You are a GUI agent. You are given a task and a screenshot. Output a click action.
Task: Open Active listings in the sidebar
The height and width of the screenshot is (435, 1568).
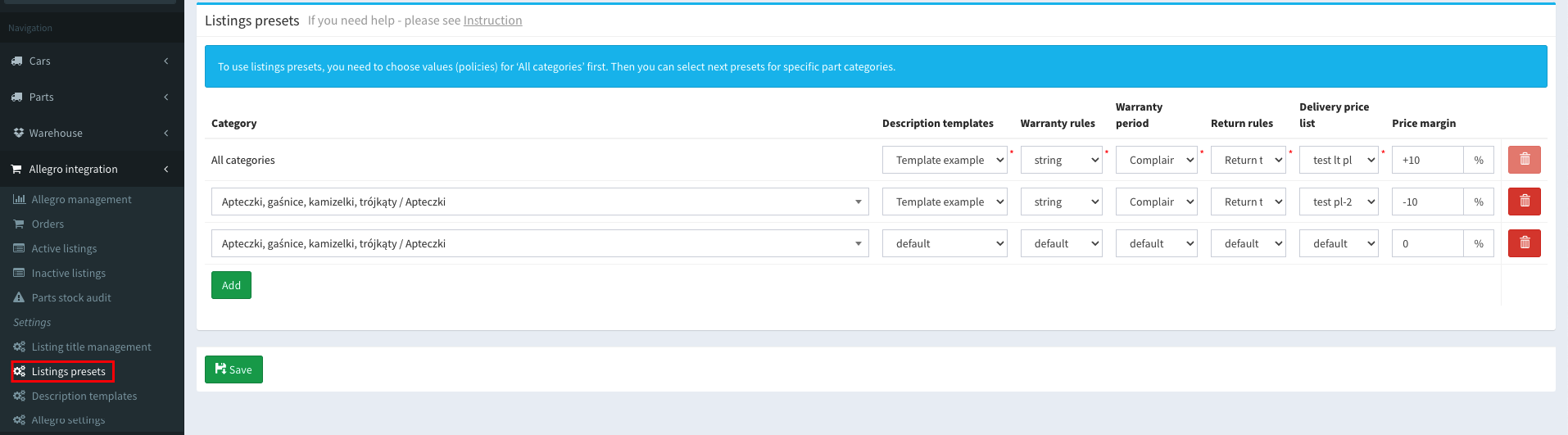click(64, 248)
